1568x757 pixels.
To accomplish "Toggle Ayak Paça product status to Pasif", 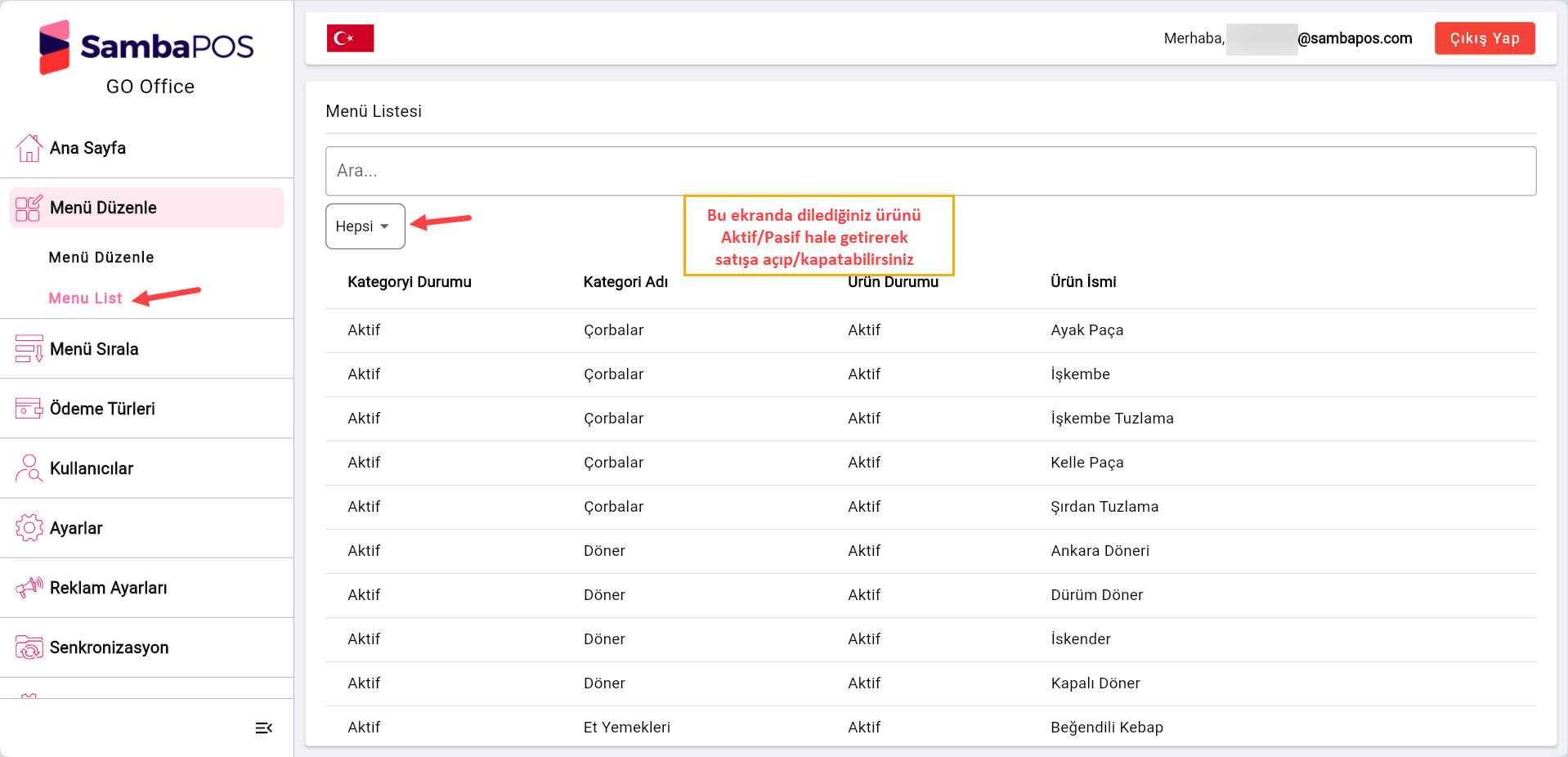I will coord(864,330).
